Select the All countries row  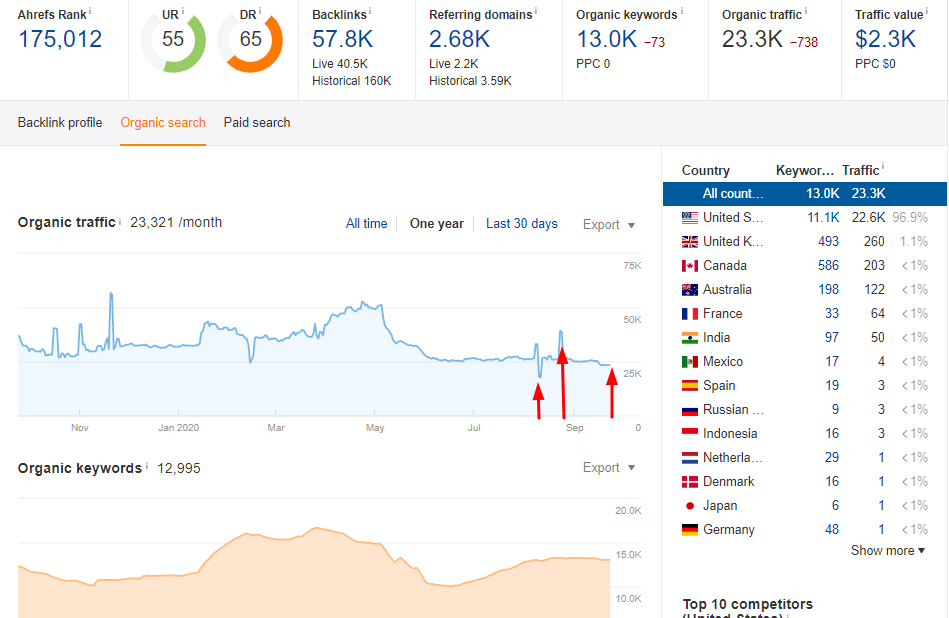tap(804, 194)
